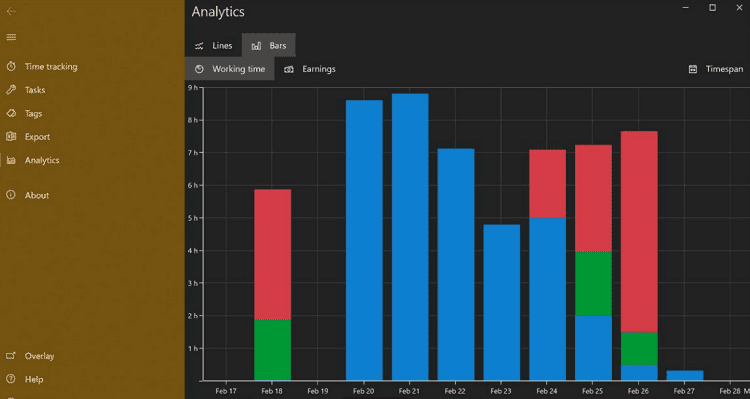Click the Tags label icon

pos(11,113)
